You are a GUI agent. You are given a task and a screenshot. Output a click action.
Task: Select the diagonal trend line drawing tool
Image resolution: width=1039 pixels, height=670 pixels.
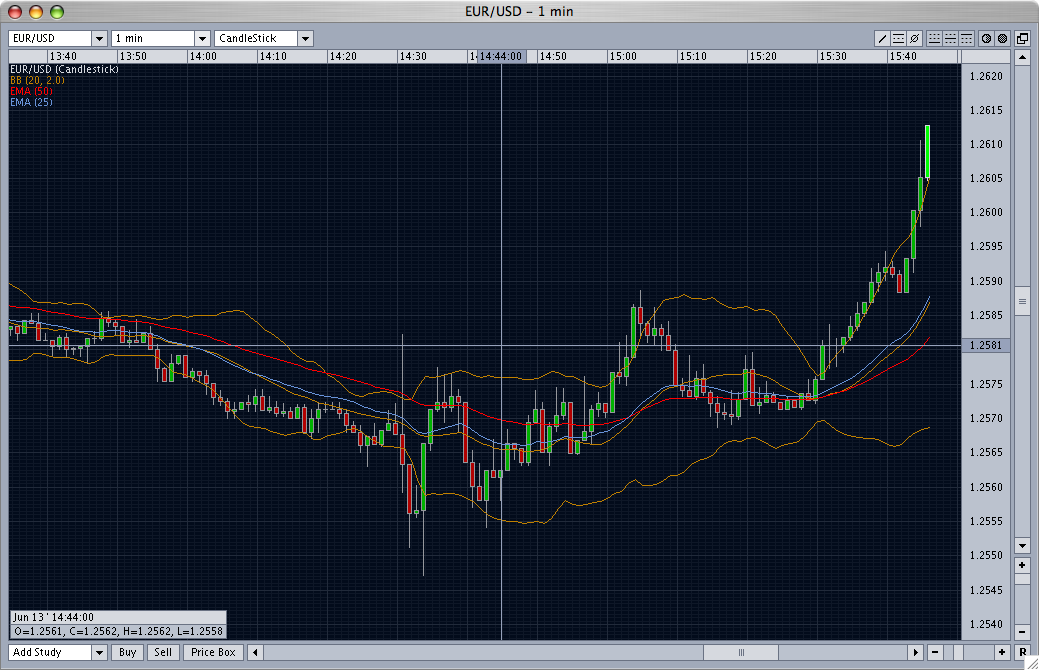tap(883, 39)
